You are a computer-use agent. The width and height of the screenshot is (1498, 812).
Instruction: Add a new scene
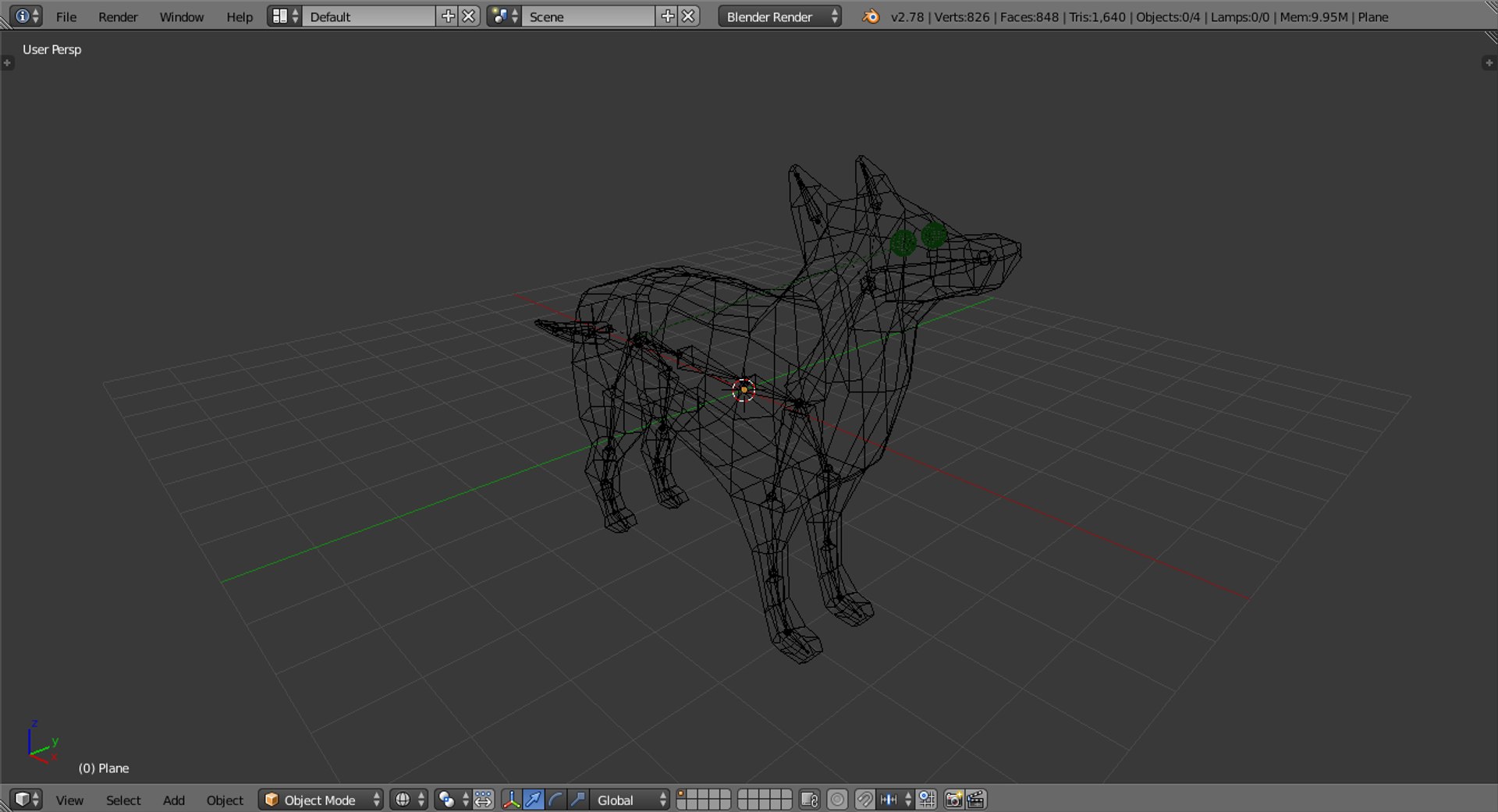tap(667, 16)
